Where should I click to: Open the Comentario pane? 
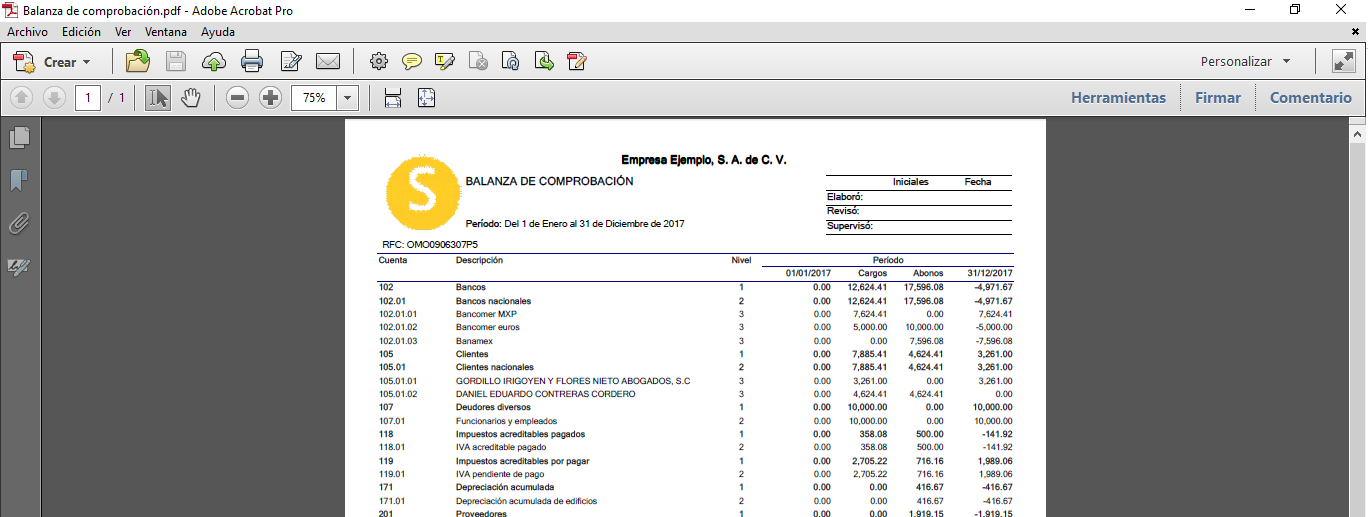(x=1310, y=98)
